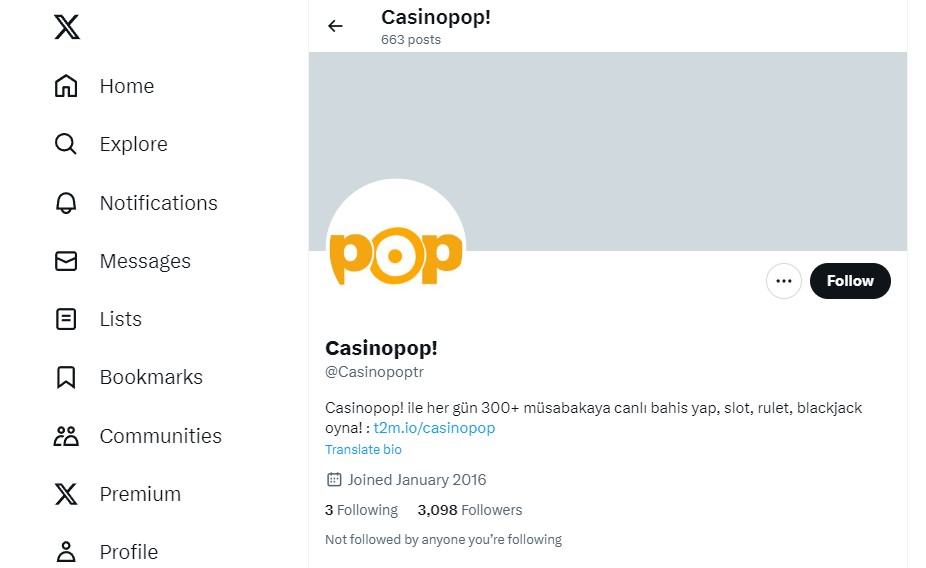Open the Profile person icon
The image size is (926, 568).
pos(66,552)
